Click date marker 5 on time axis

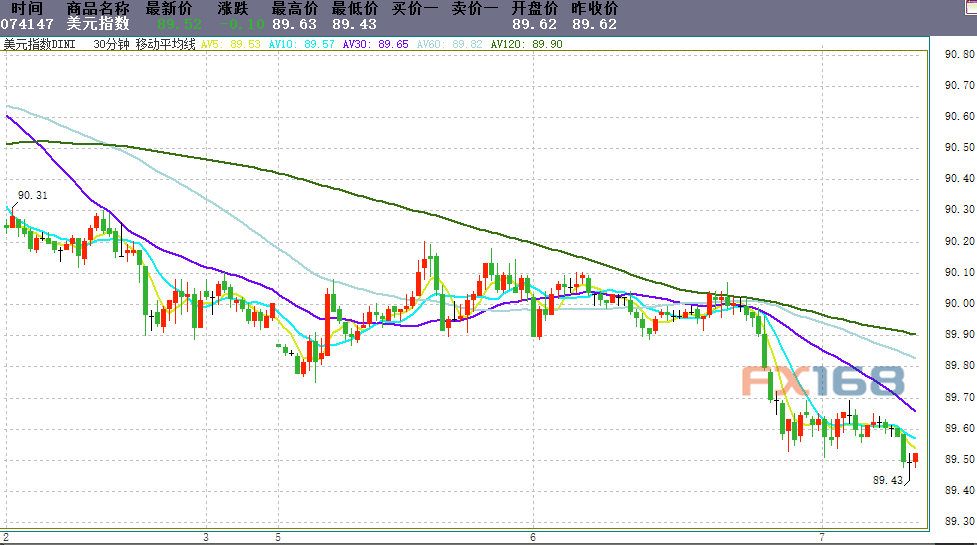[x=279, y=538]
